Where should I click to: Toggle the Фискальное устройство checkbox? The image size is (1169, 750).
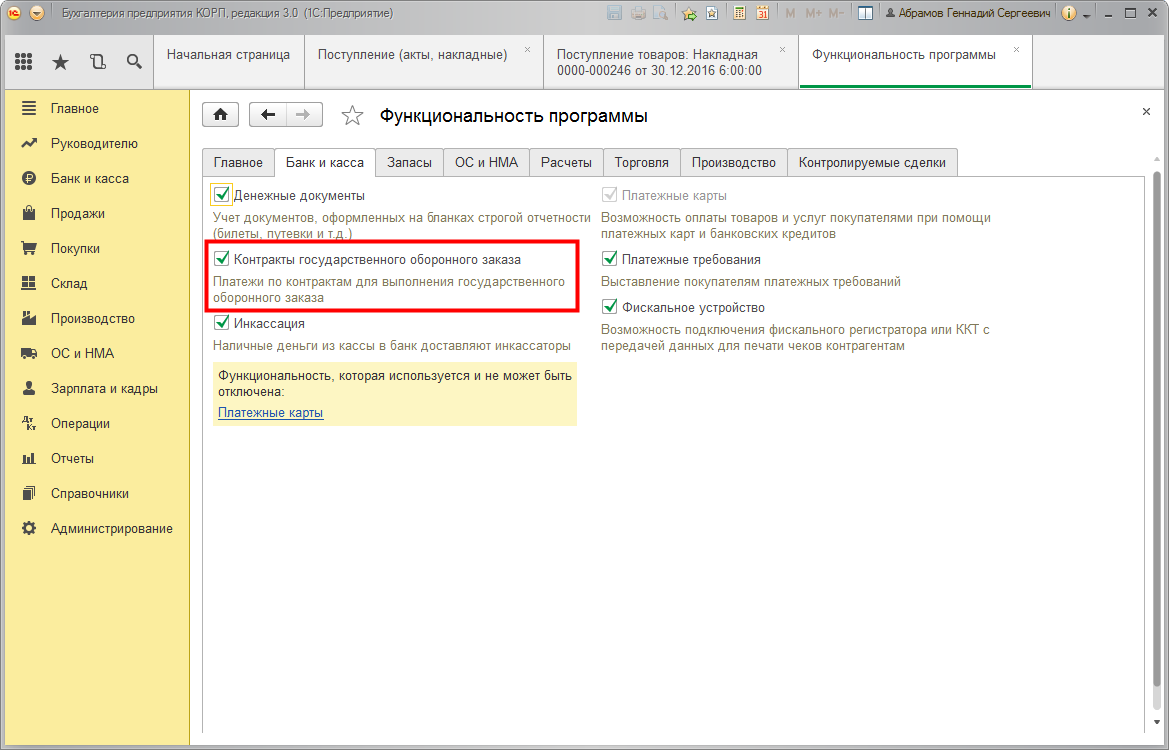(x=610, y=307)
